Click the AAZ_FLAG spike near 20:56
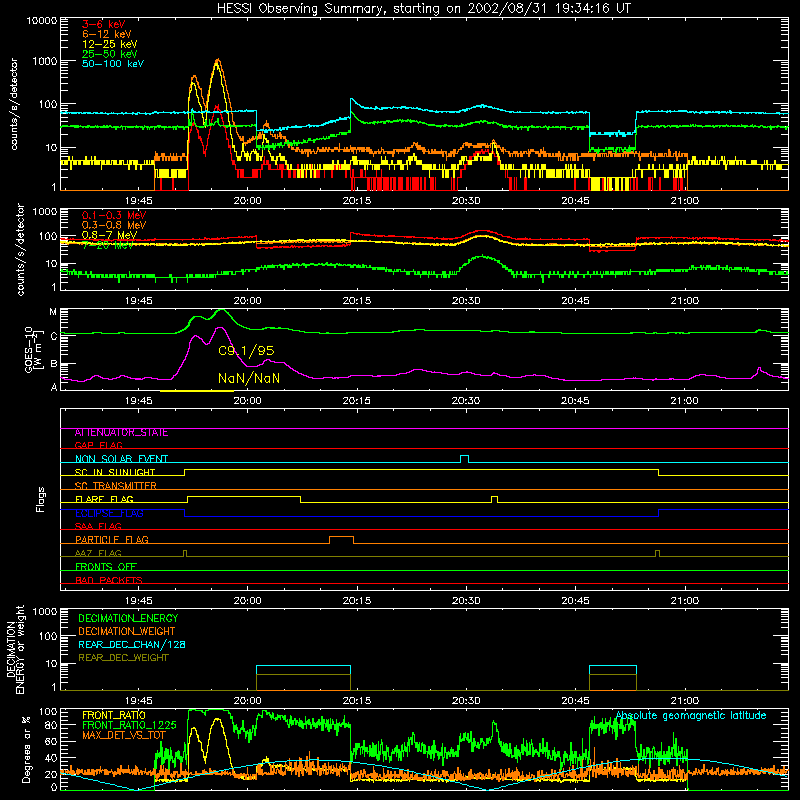This screenshot has width=800, height=800. [x=657, y=554]
